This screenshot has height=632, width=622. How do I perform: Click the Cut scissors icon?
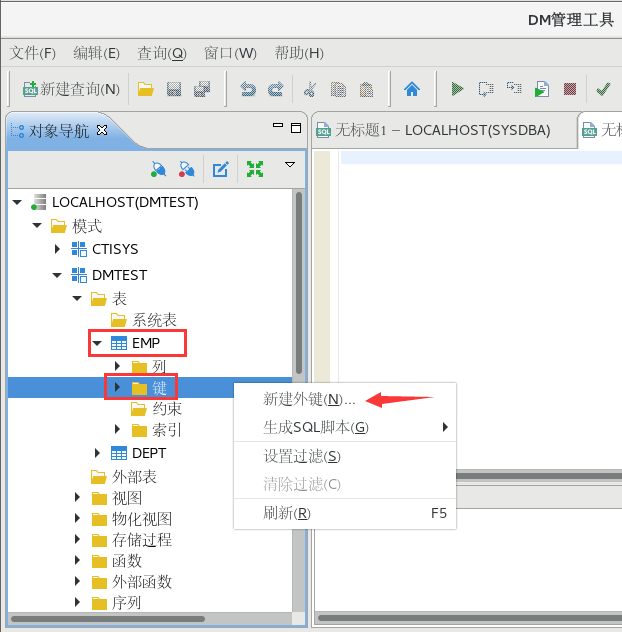pyautogui.click(x=310, y=89)
